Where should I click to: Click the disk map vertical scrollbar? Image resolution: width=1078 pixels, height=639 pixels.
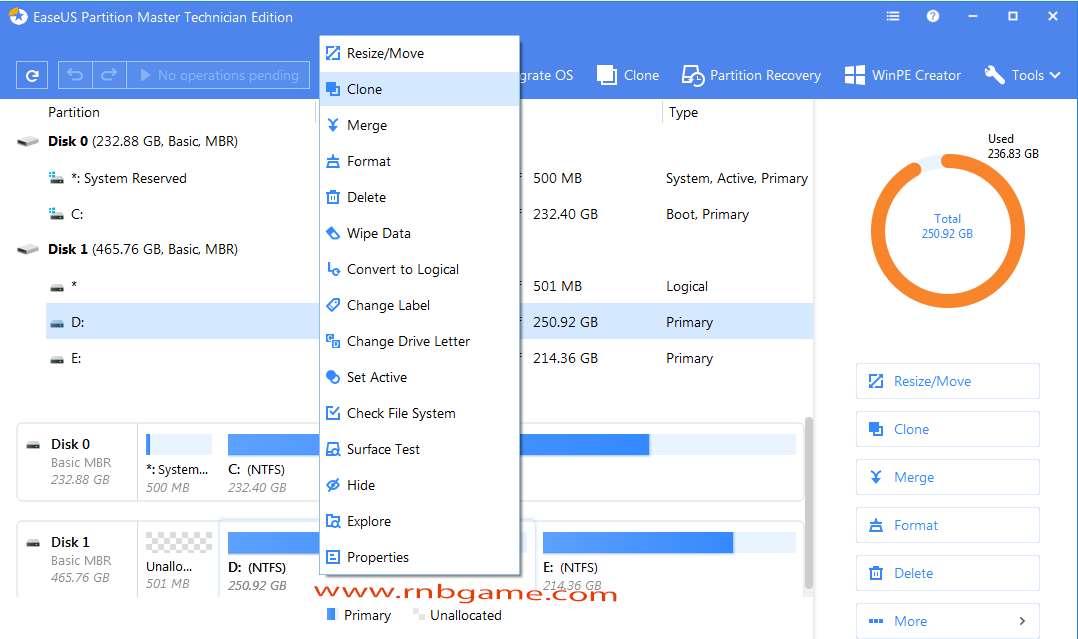tap(808, 503)
